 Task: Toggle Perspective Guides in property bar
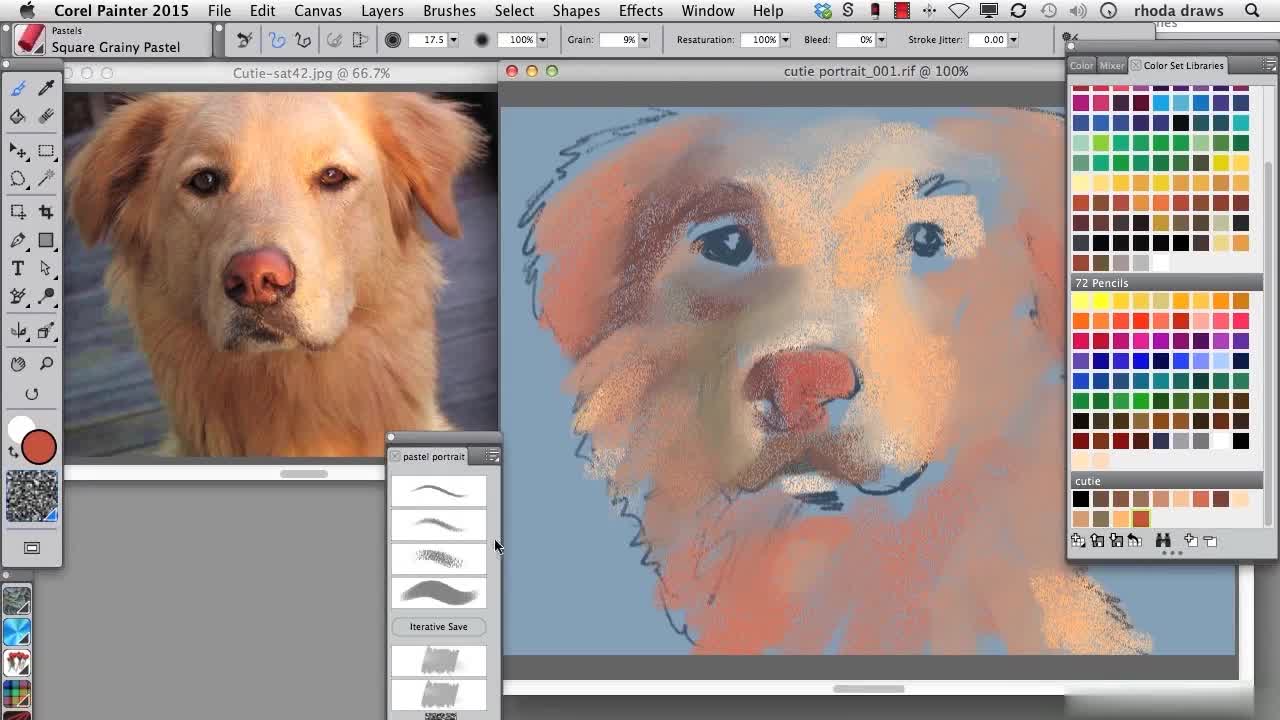(361, 40)
